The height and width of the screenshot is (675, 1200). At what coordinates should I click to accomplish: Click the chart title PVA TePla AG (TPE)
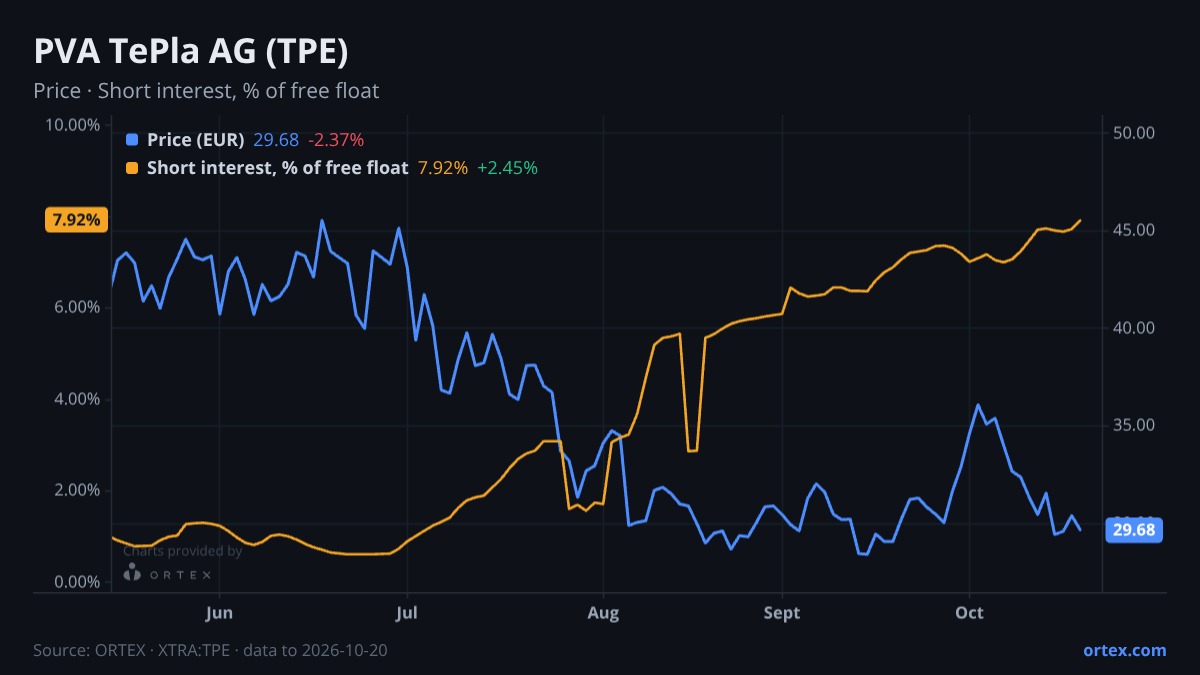(x=191, y=51)
